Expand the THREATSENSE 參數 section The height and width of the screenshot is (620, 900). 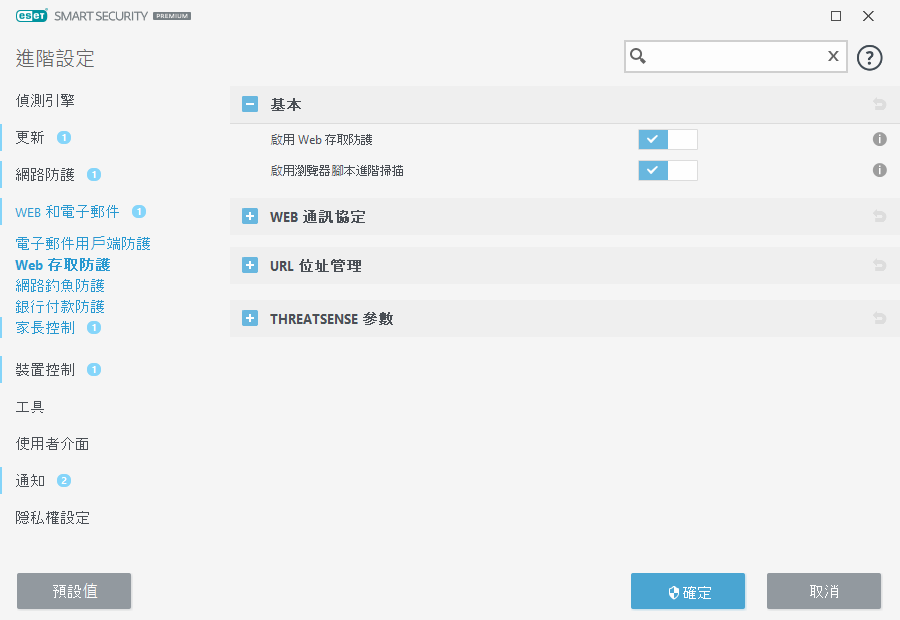tap(250, 319)
